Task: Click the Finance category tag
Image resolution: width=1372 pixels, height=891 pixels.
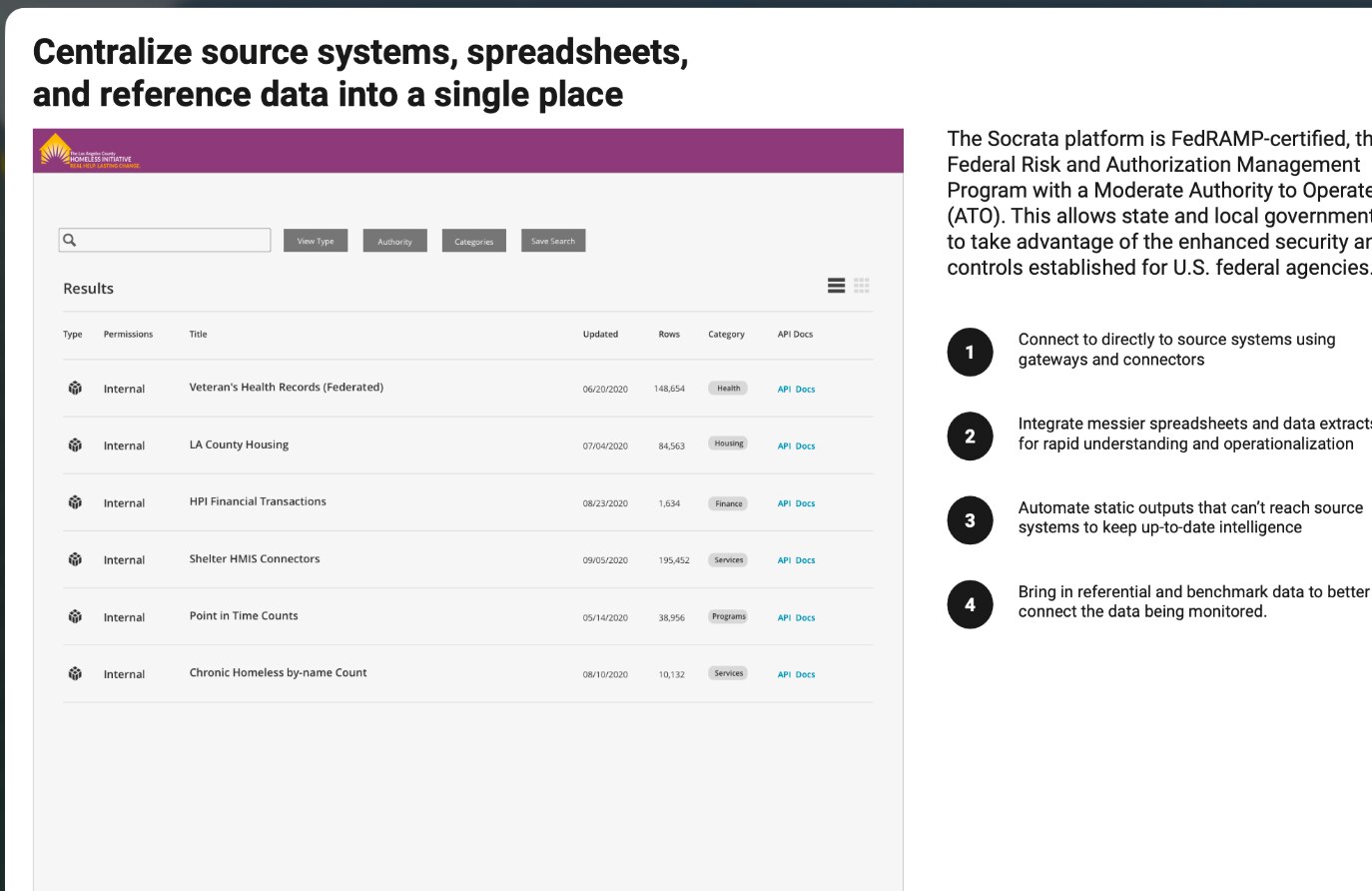Action: pyautogui.click(x=728, y=503)
